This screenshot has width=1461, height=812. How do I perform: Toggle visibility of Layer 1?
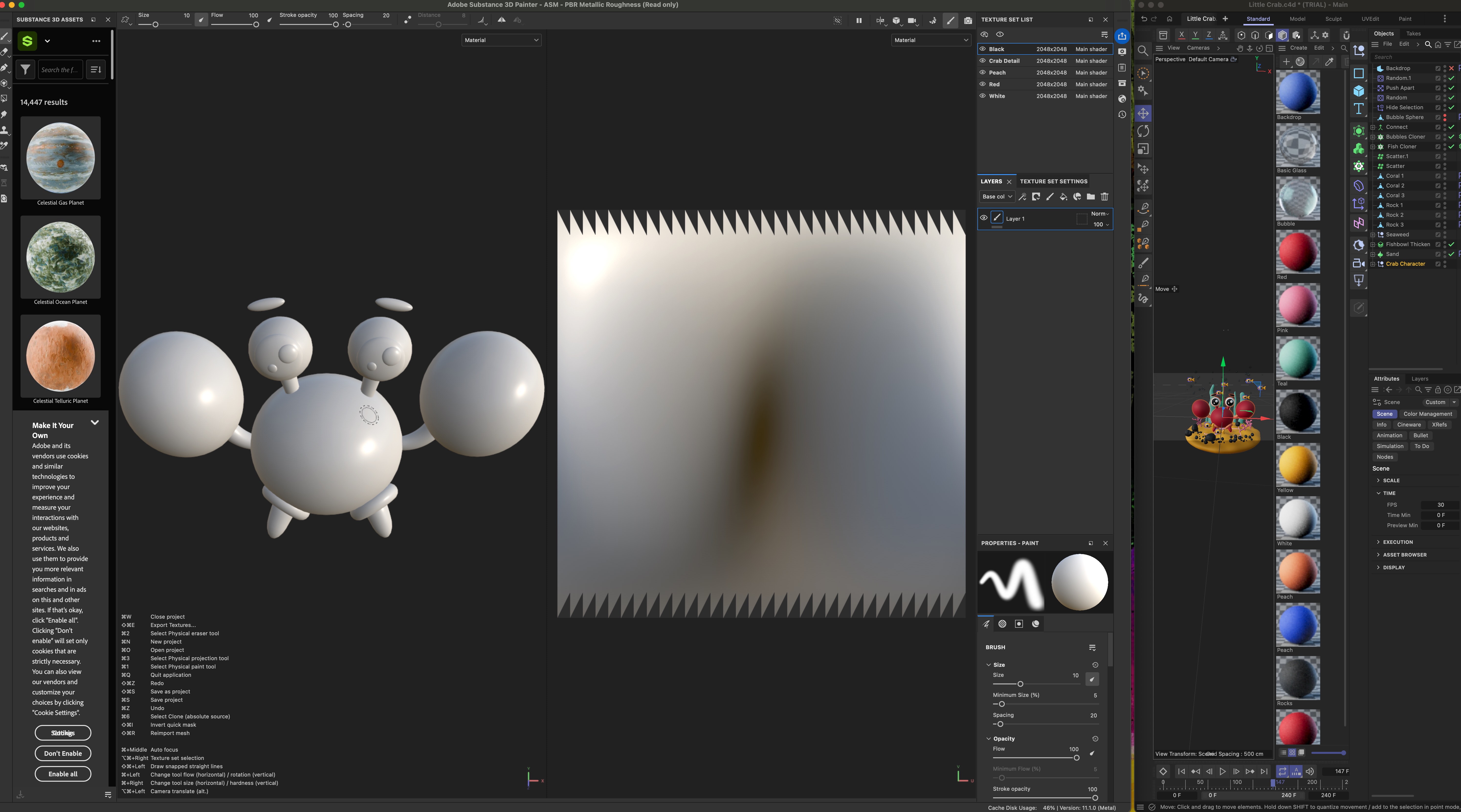[984, 218]
